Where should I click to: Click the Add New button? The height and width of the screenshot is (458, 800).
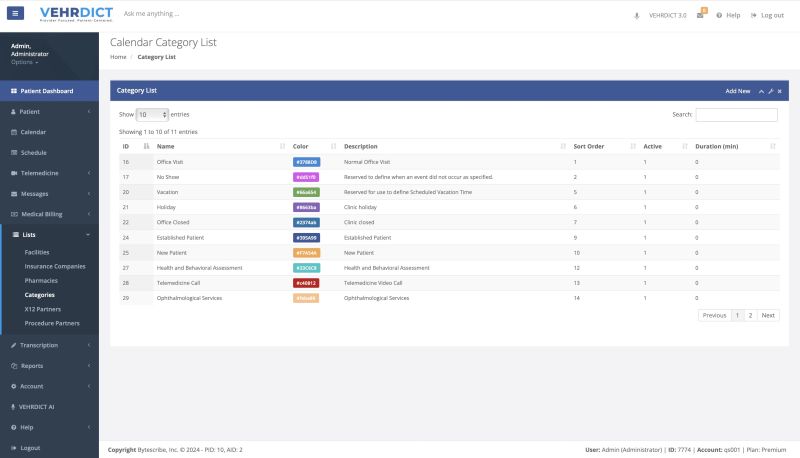coord(737,91)
